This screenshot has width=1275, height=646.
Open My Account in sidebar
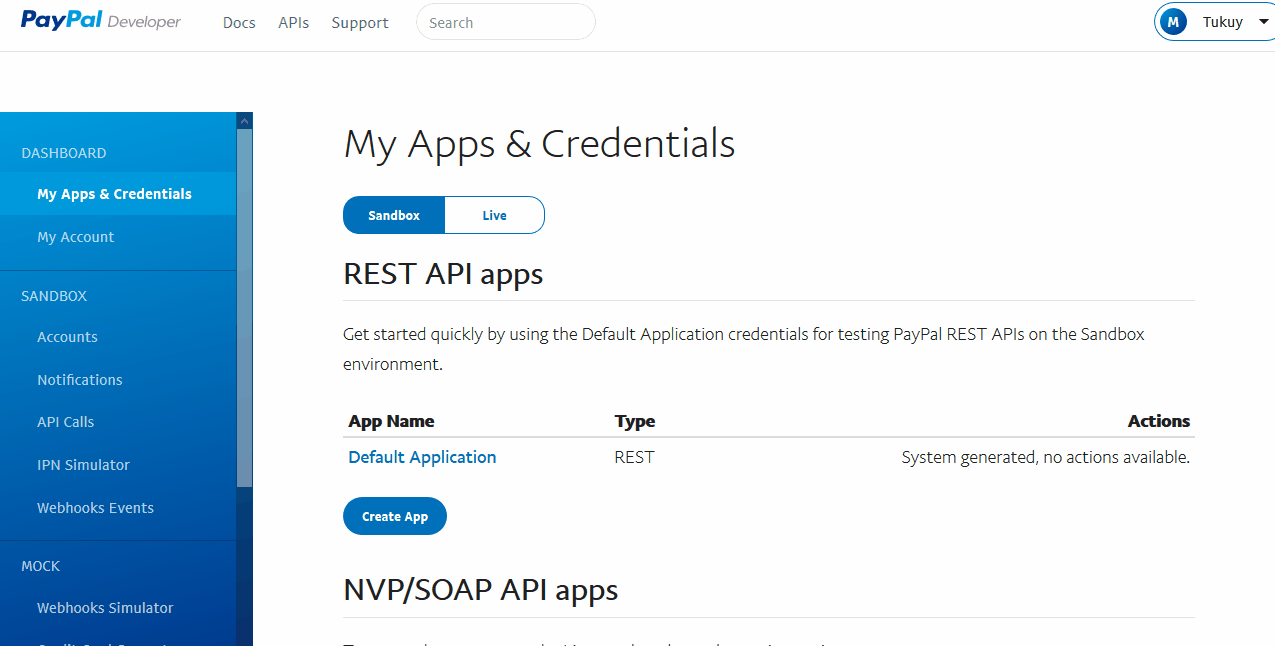click(76, 237)
